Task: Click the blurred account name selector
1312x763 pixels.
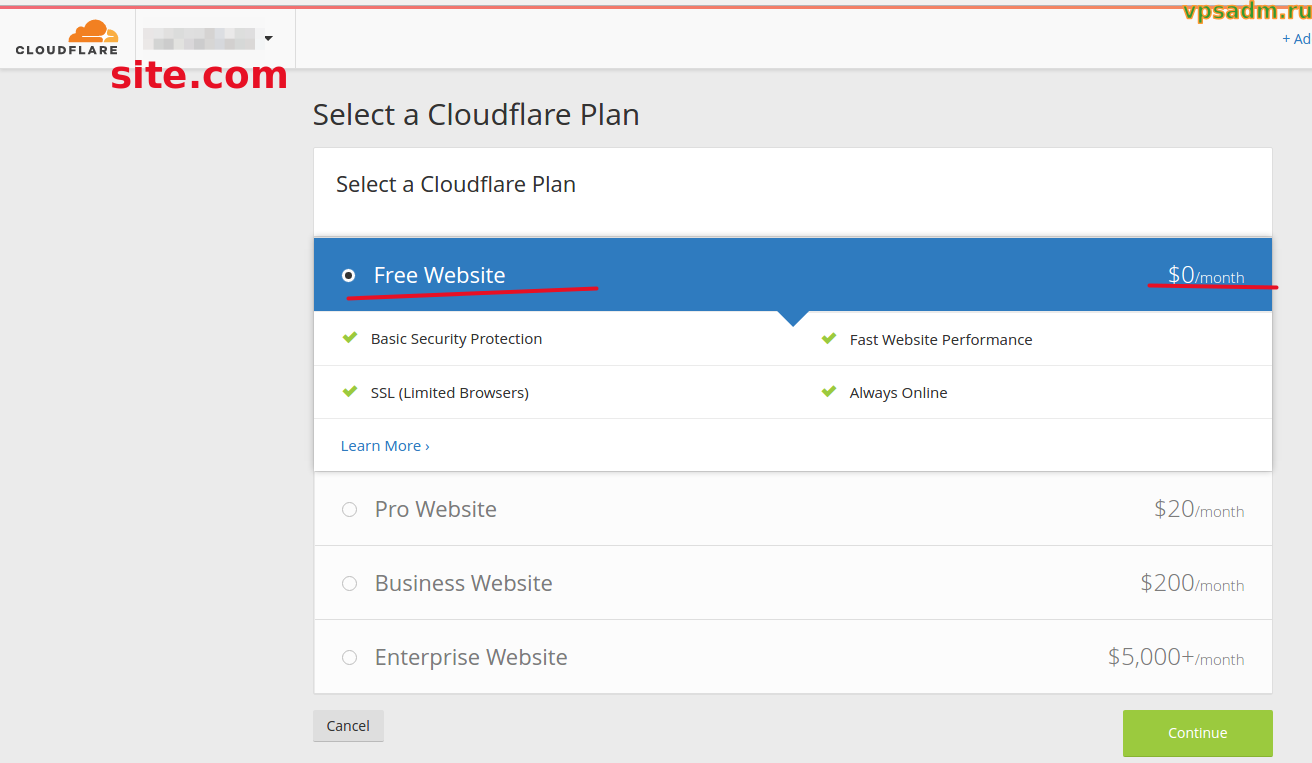Action: [198, 39]
